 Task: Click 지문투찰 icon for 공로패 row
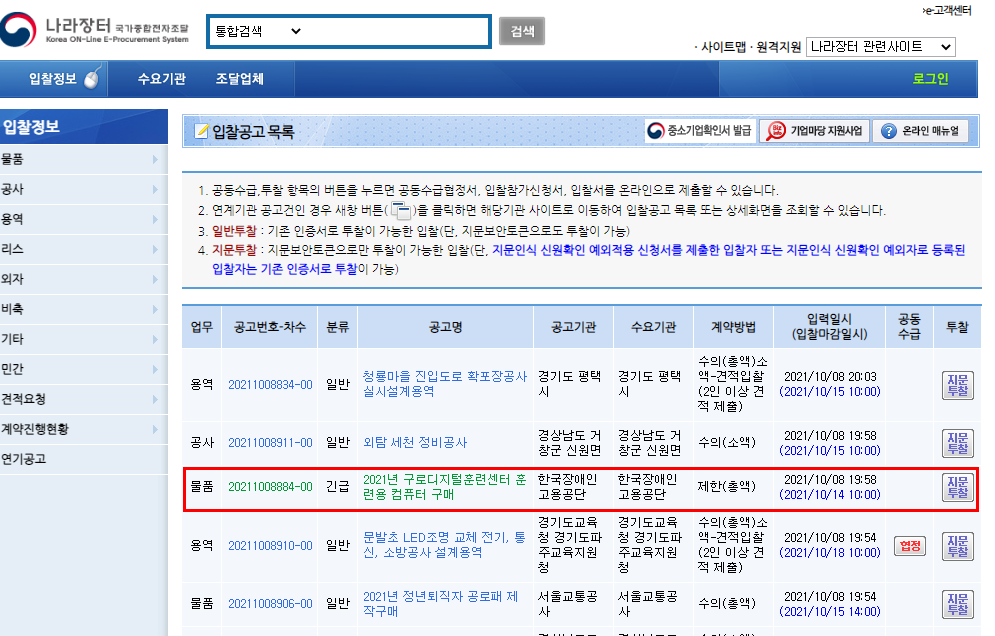pyautogui.click(x=958, y=604)
